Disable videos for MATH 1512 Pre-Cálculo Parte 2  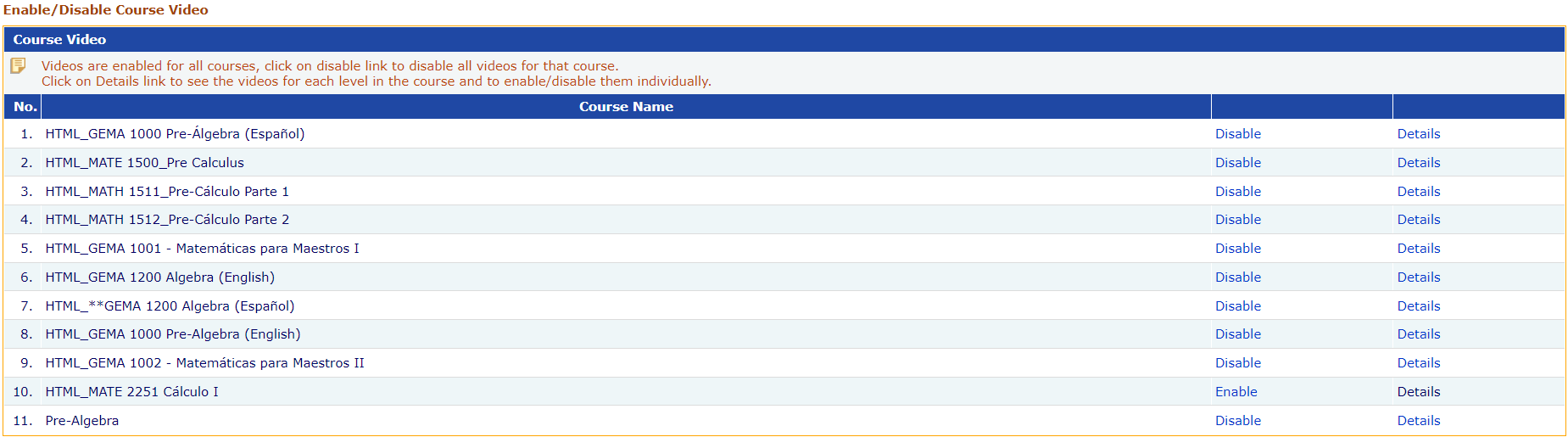click(x=1237, y=220)
